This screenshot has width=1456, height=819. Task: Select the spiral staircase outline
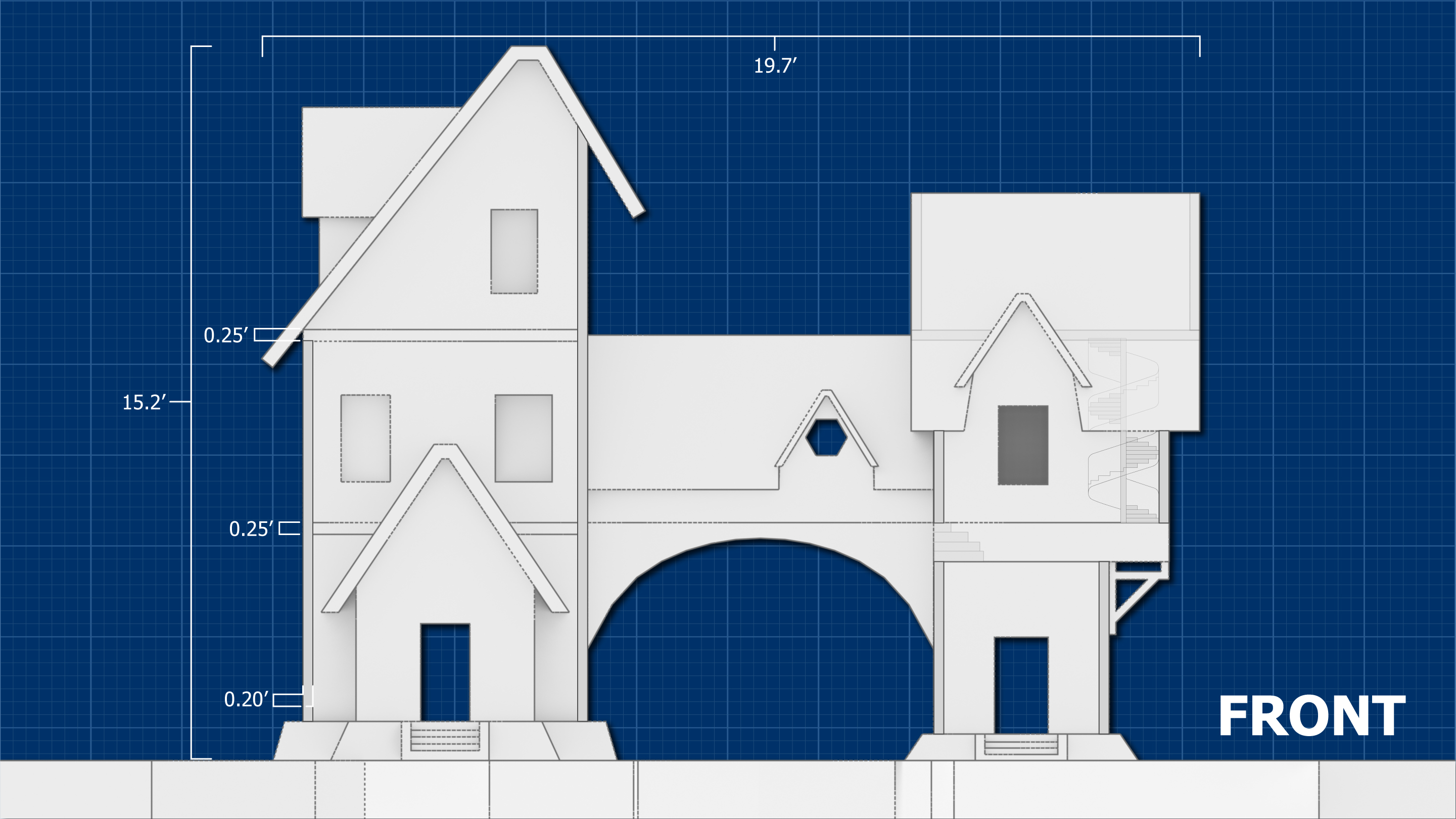[x=1123, y=429]
